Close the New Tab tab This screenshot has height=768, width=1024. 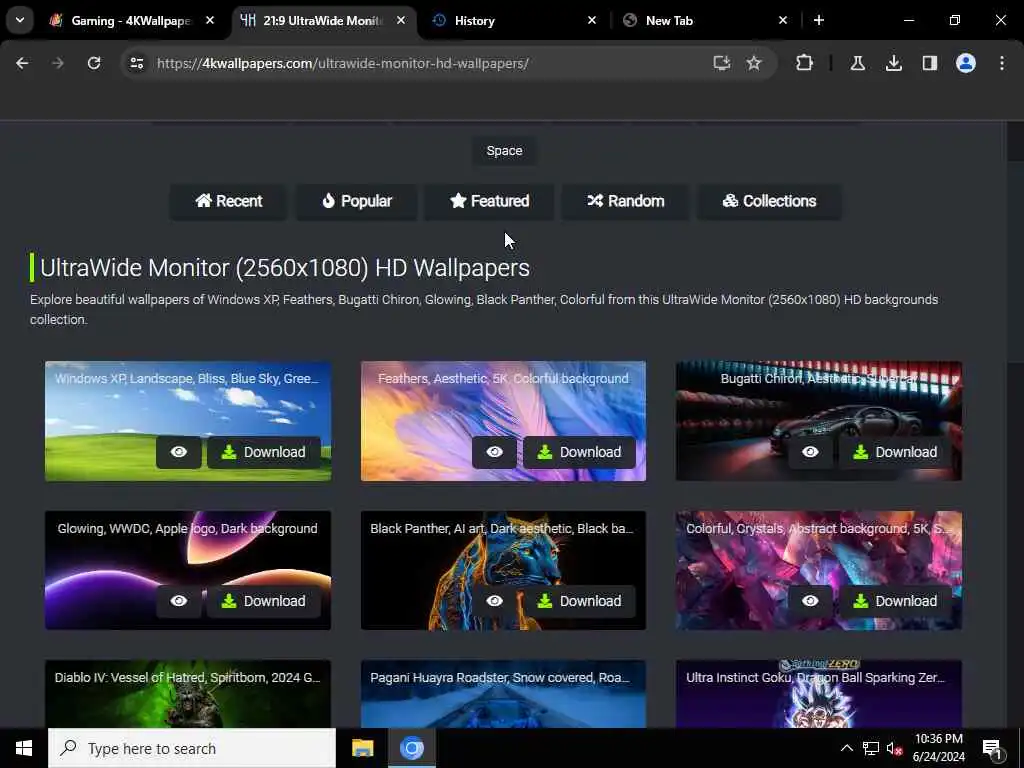[x=783, y=20]
